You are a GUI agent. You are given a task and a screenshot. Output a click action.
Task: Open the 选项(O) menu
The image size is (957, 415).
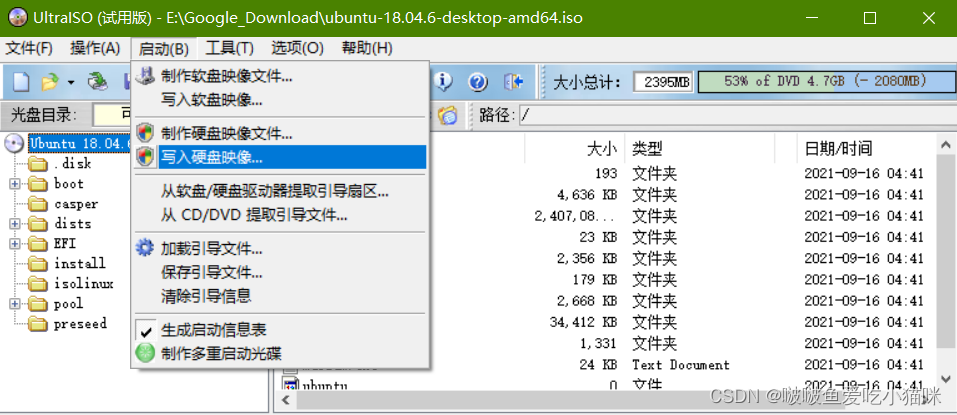[x=297, y=48]
